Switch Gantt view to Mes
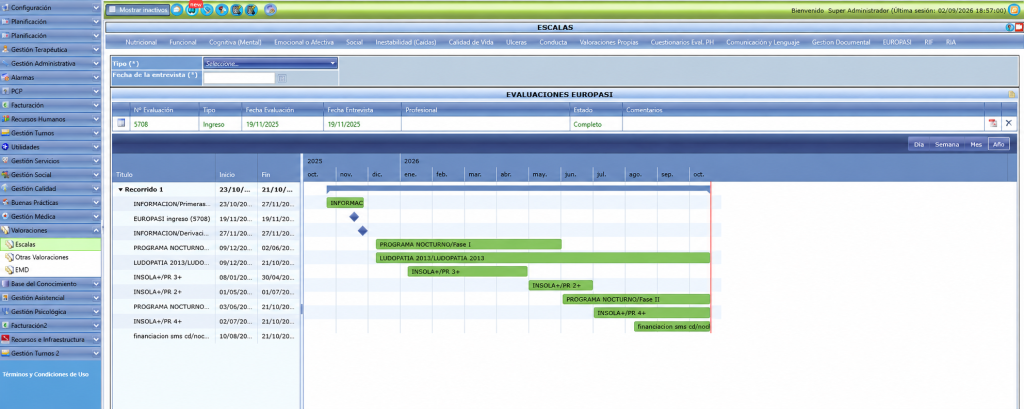1024x409 pixels. pyautogui.click(x=976, y=144)
